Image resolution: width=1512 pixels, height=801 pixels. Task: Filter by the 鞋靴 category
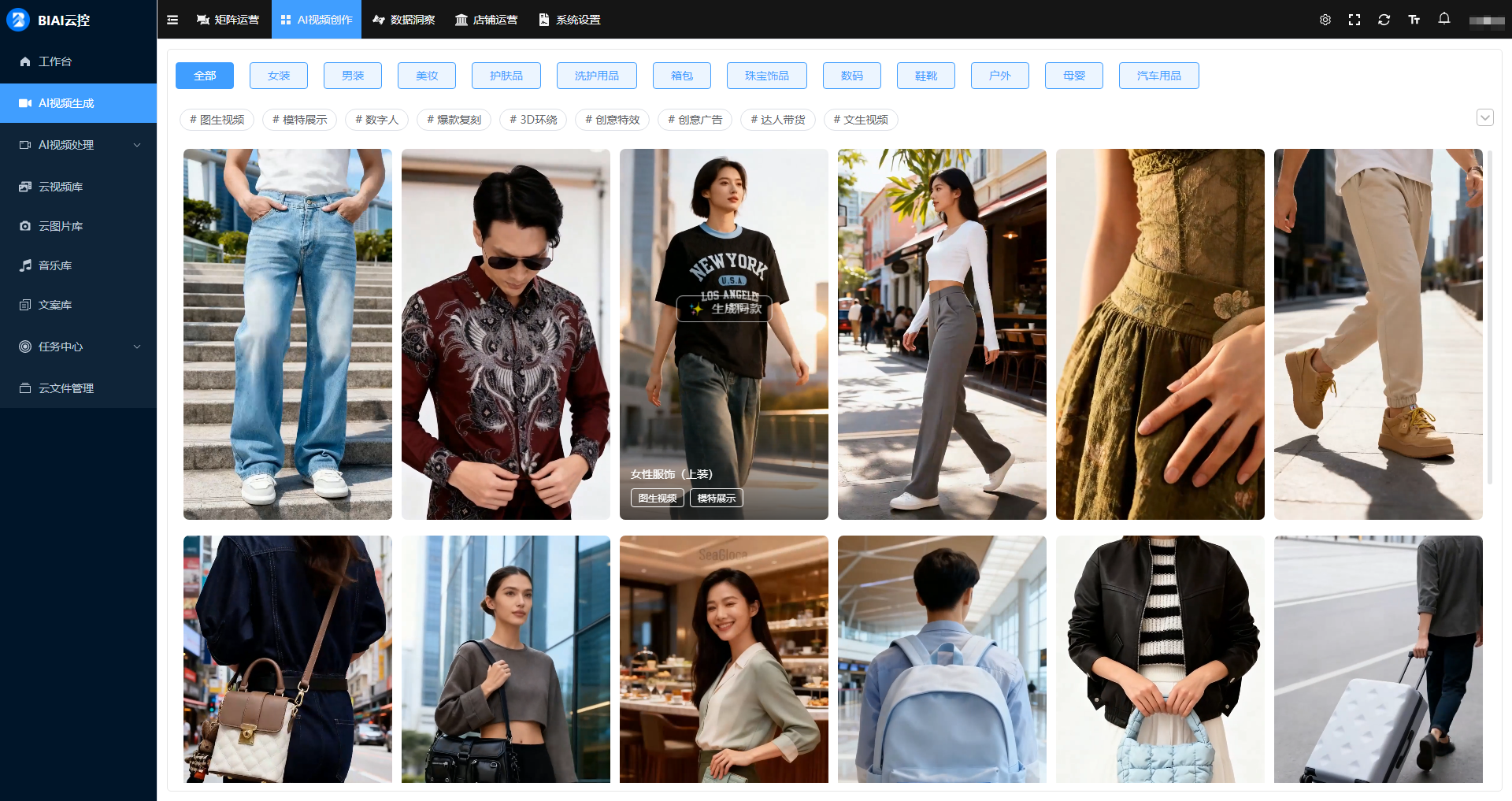point(926,76)
